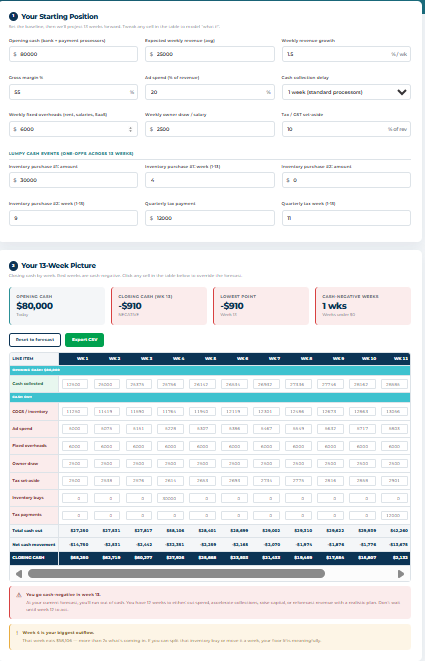This screenshot has width=425, height=661.
Task: Edit Fixed overheads cell for WK 3
Action: pos(139,446)
